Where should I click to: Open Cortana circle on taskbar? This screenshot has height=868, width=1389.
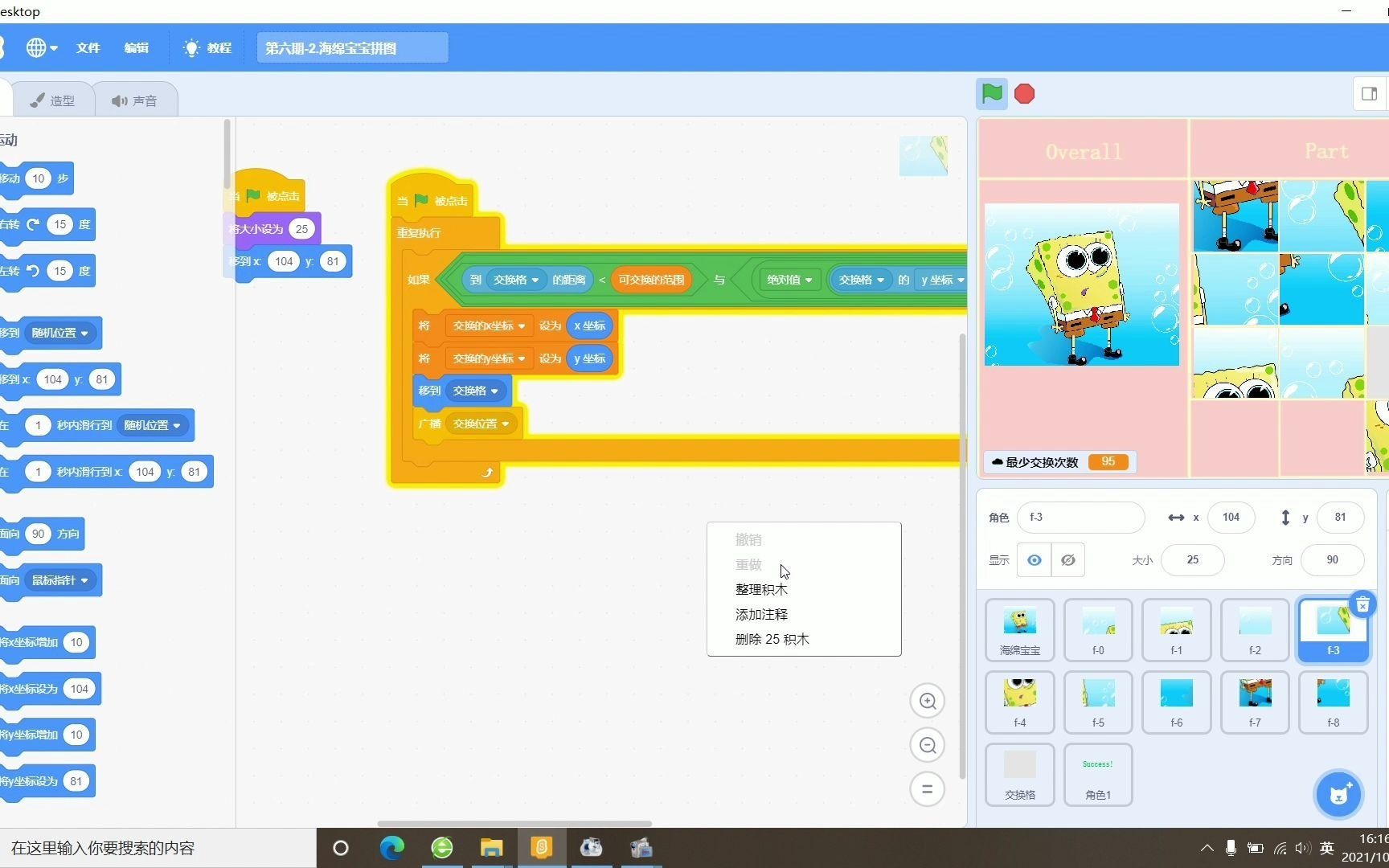pos(341,848)
